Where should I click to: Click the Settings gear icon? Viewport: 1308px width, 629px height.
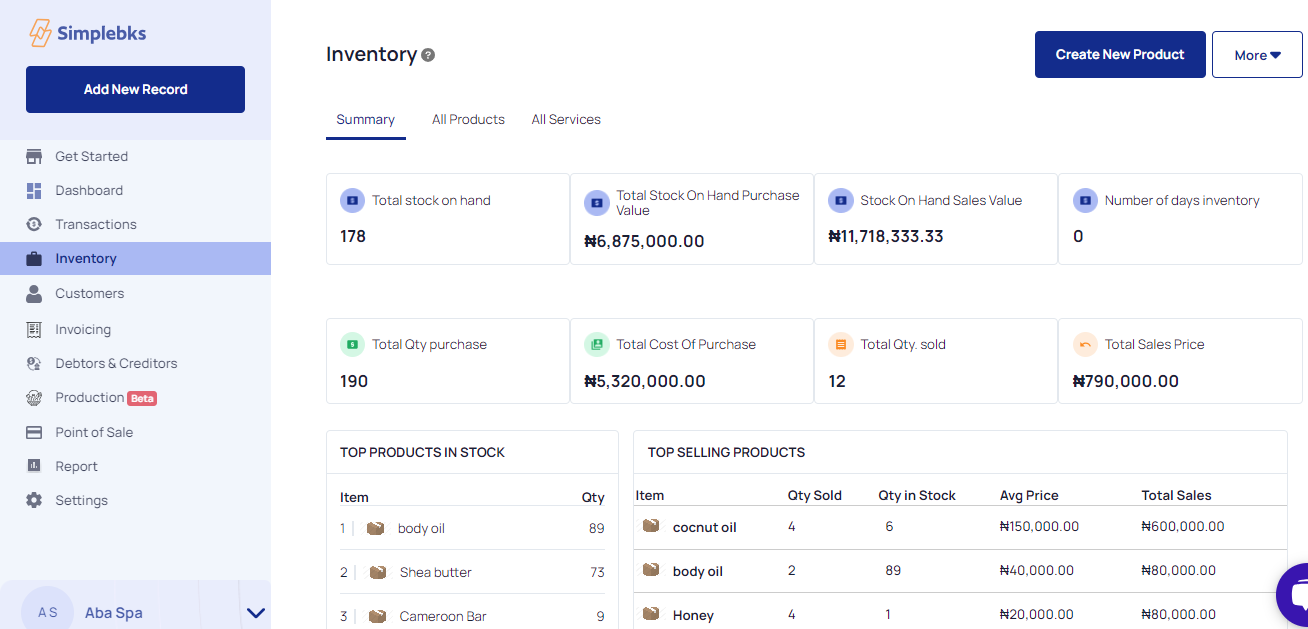point(34,500)
